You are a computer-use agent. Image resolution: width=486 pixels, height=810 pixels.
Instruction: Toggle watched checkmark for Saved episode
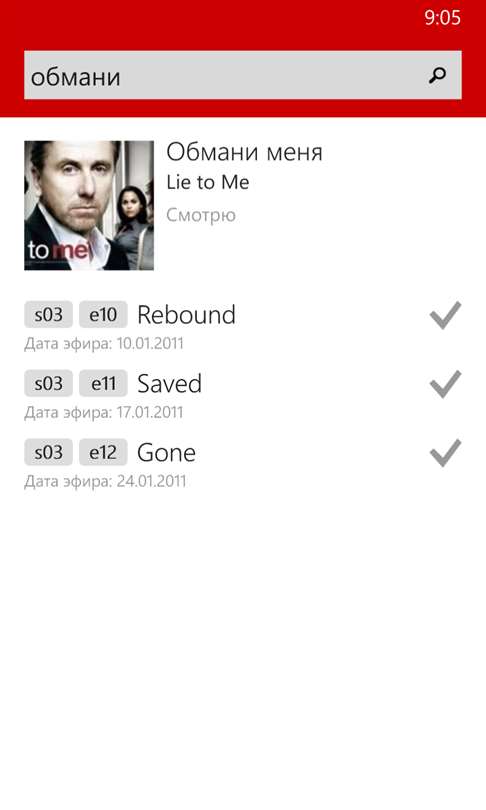click(445, 384)
